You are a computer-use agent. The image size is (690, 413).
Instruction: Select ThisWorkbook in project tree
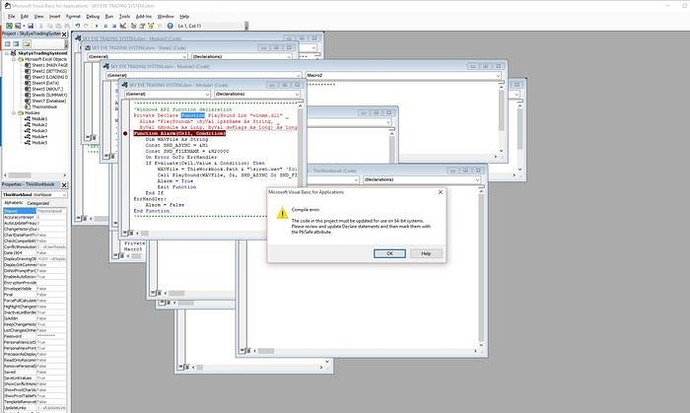click(41, 107)
